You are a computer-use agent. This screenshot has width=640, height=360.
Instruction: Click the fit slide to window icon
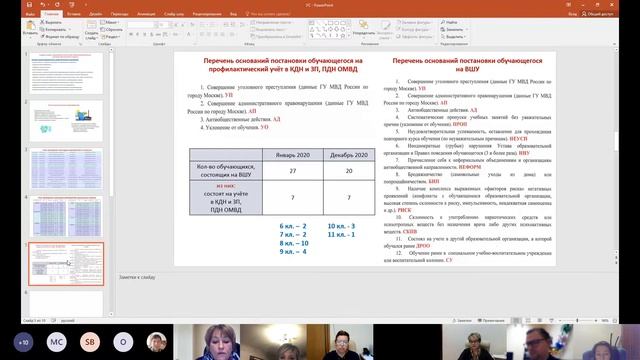[x=615, y=320]
